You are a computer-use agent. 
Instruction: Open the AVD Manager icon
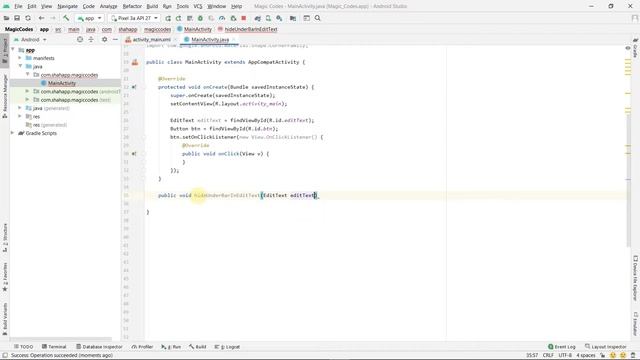pos(268,18)
